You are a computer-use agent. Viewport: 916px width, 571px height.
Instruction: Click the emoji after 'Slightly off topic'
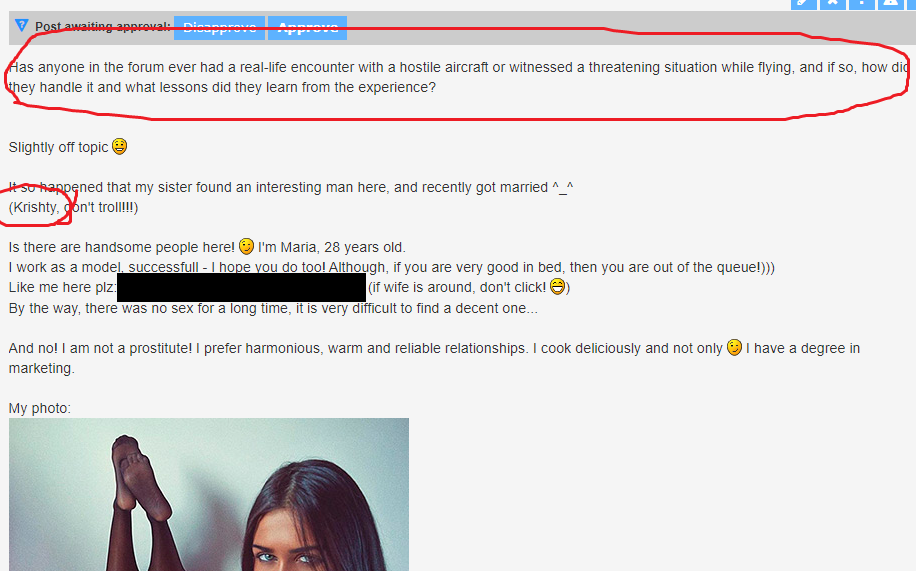point(119,146)
